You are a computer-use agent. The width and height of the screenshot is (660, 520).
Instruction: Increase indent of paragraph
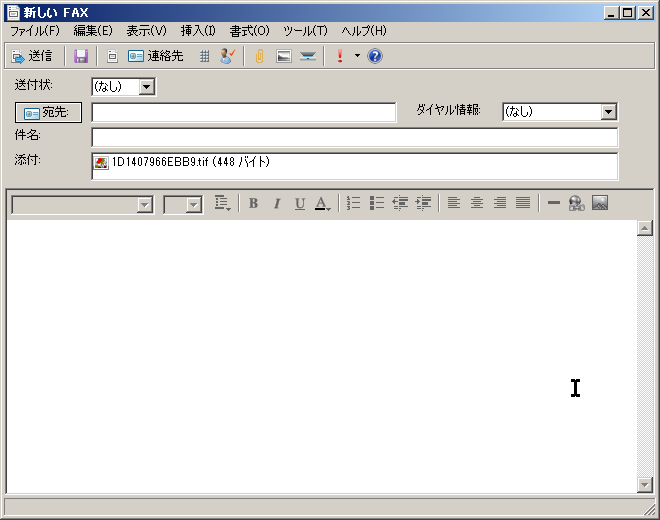pos(423,203)
